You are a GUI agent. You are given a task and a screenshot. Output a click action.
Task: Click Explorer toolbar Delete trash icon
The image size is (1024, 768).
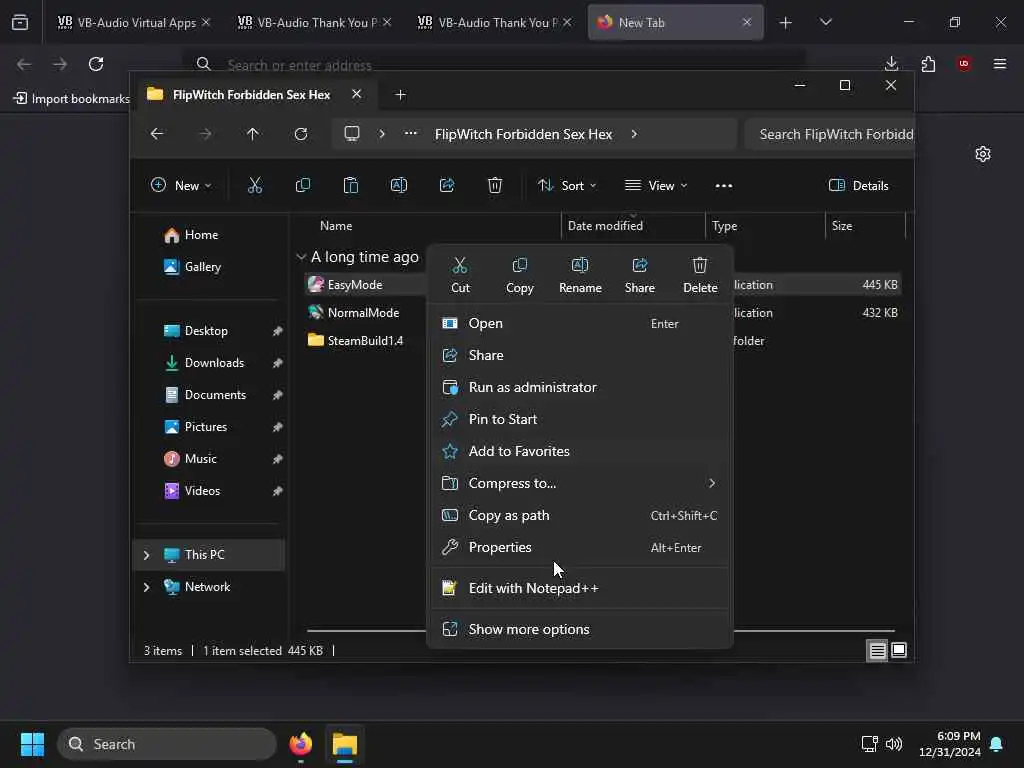(x=495, y=185)
